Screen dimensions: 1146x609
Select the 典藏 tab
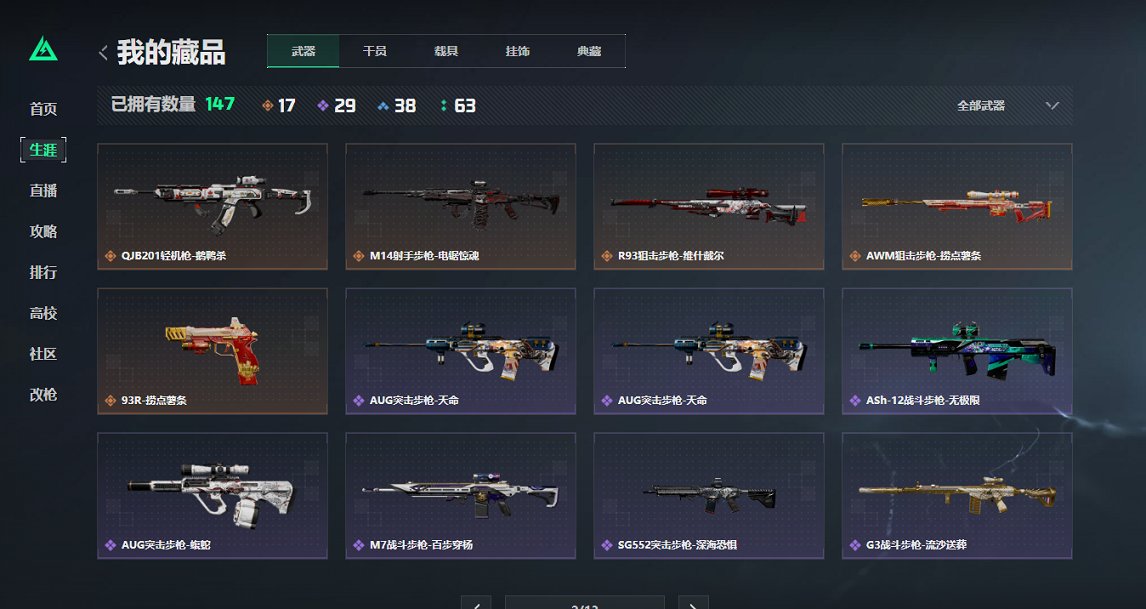[589, 51]
